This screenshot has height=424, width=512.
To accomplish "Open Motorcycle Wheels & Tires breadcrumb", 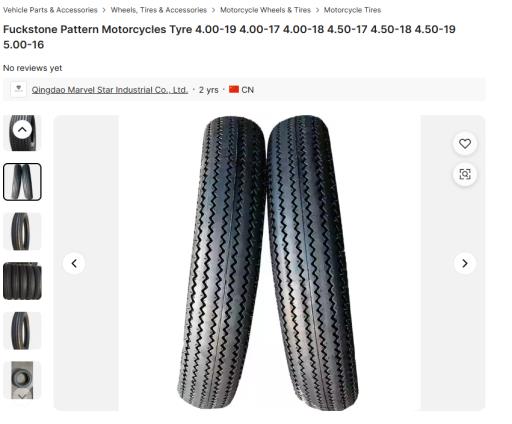I will coord(265,10).
